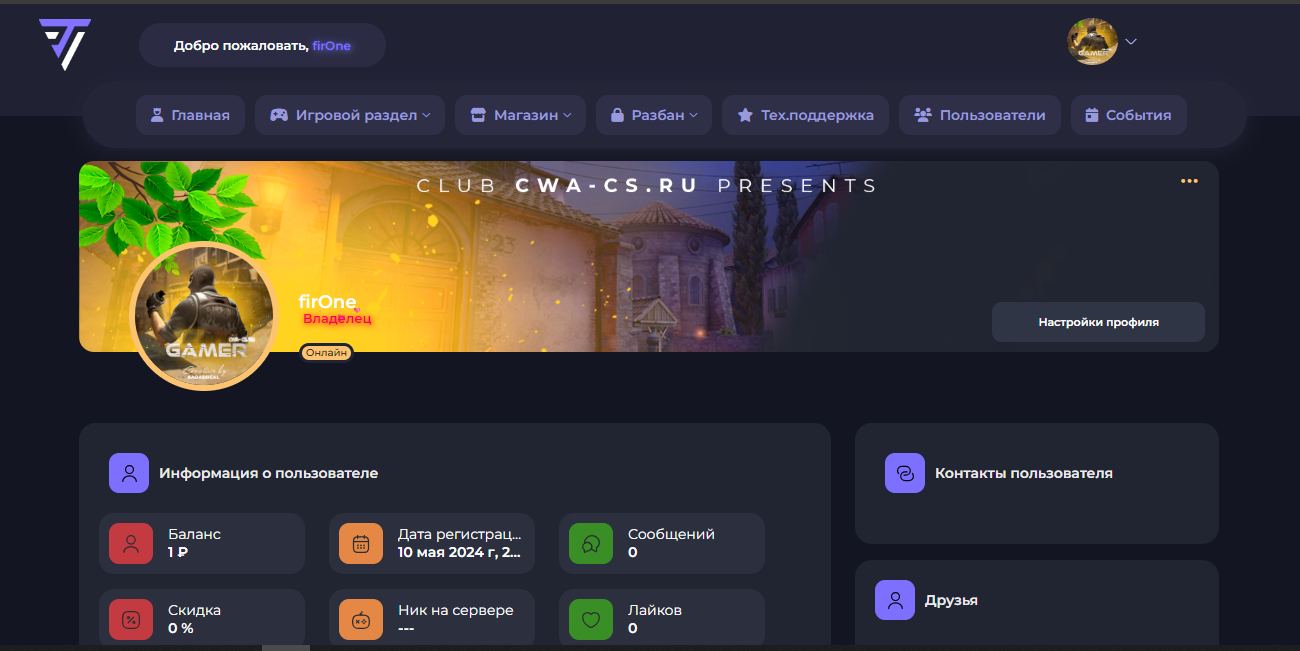Click the registration date calendar icon
The height and width of the screenshot is (651, 1300).
[361, 544]
